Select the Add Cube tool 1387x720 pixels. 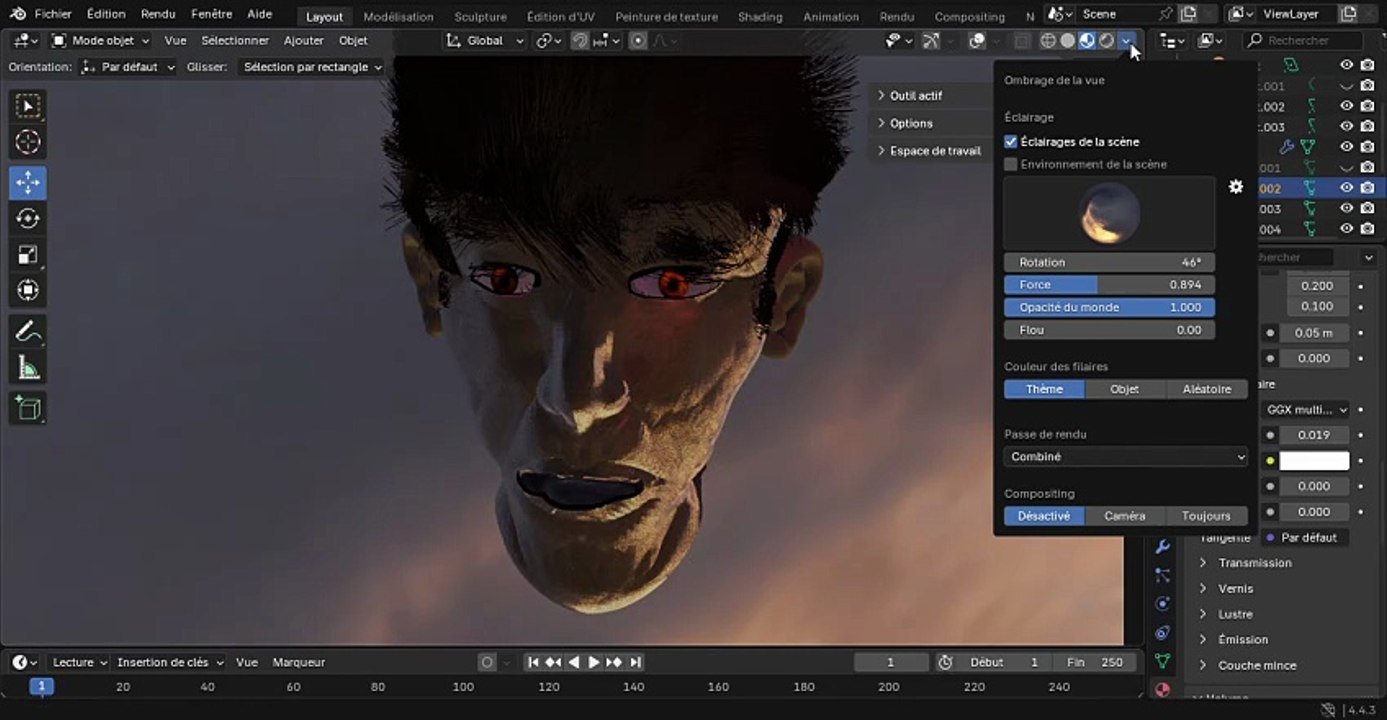click(x=28, y=408)
